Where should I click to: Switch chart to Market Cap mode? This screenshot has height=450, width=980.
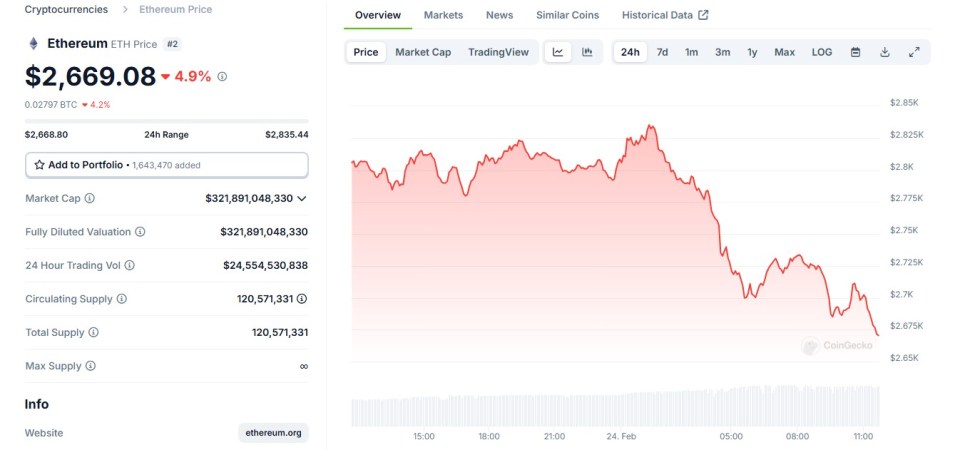[423, 52]
